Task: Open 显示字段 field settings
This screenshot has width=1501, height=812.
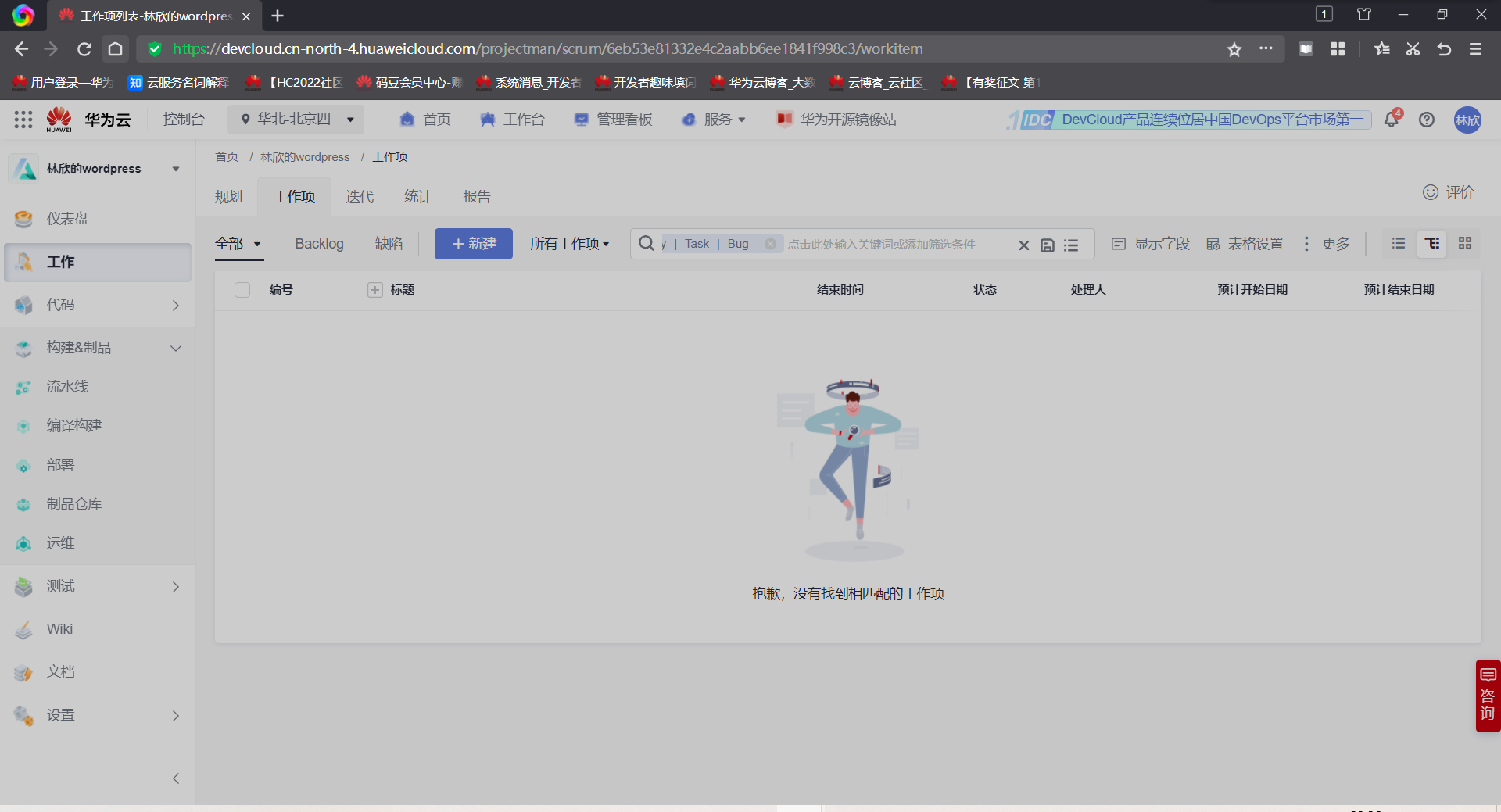Action: pos(1151,244)
